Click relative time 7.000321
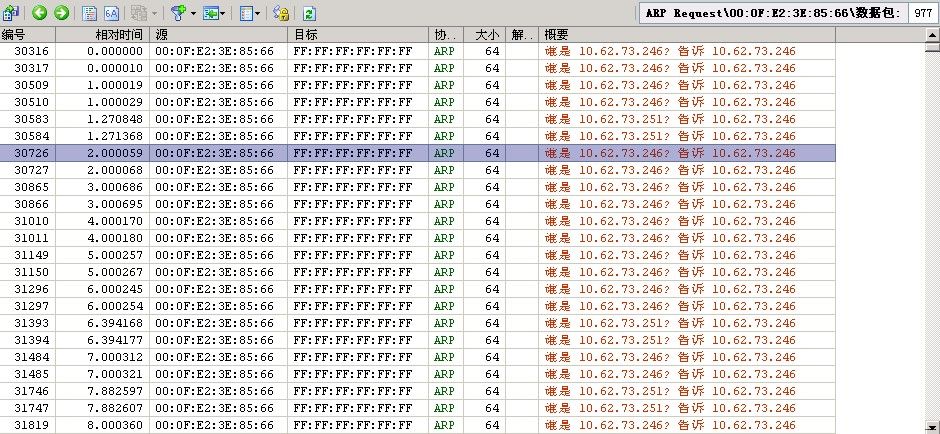Image resolution: width=940 pixels, height=434 pixels. (x=115, y=374)
